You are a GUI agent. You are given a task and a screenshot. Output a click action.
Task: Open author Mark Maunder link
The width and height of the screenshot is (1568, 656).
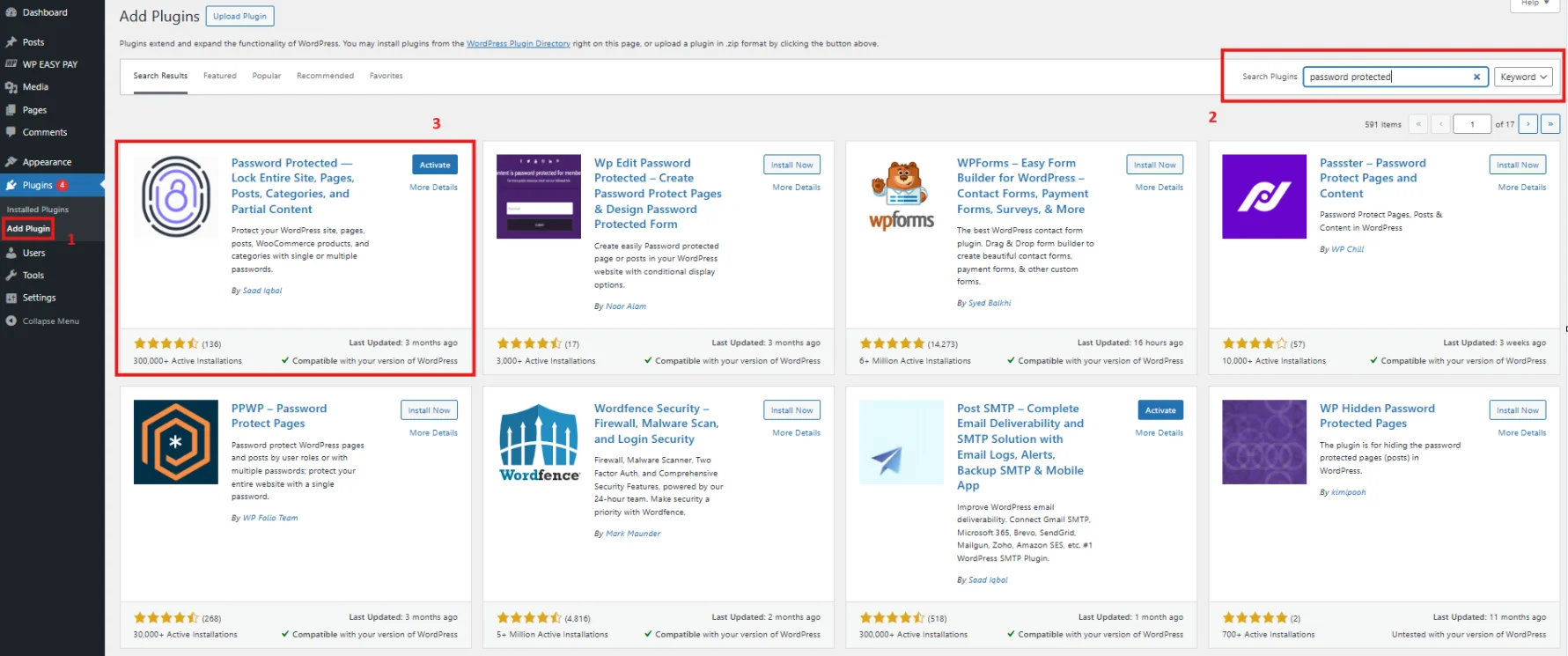[633, 534]
